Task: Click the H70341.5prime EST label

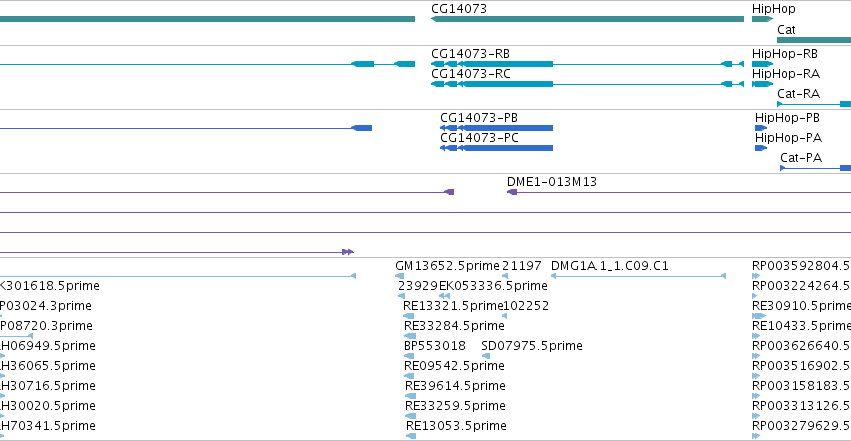Action: pyautogui.click(x=48, y=426)
